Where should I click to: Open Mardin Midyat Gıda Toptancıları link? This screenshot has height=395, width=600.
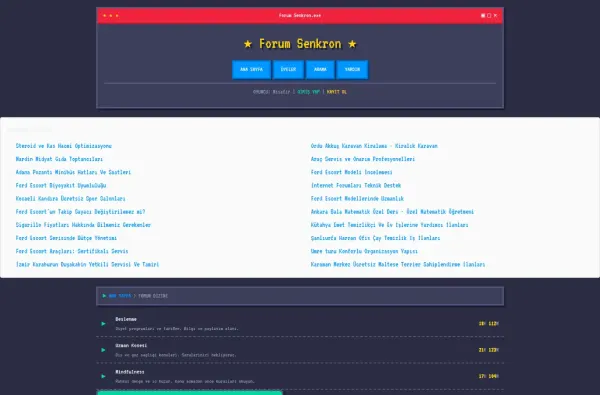(59, 159)
